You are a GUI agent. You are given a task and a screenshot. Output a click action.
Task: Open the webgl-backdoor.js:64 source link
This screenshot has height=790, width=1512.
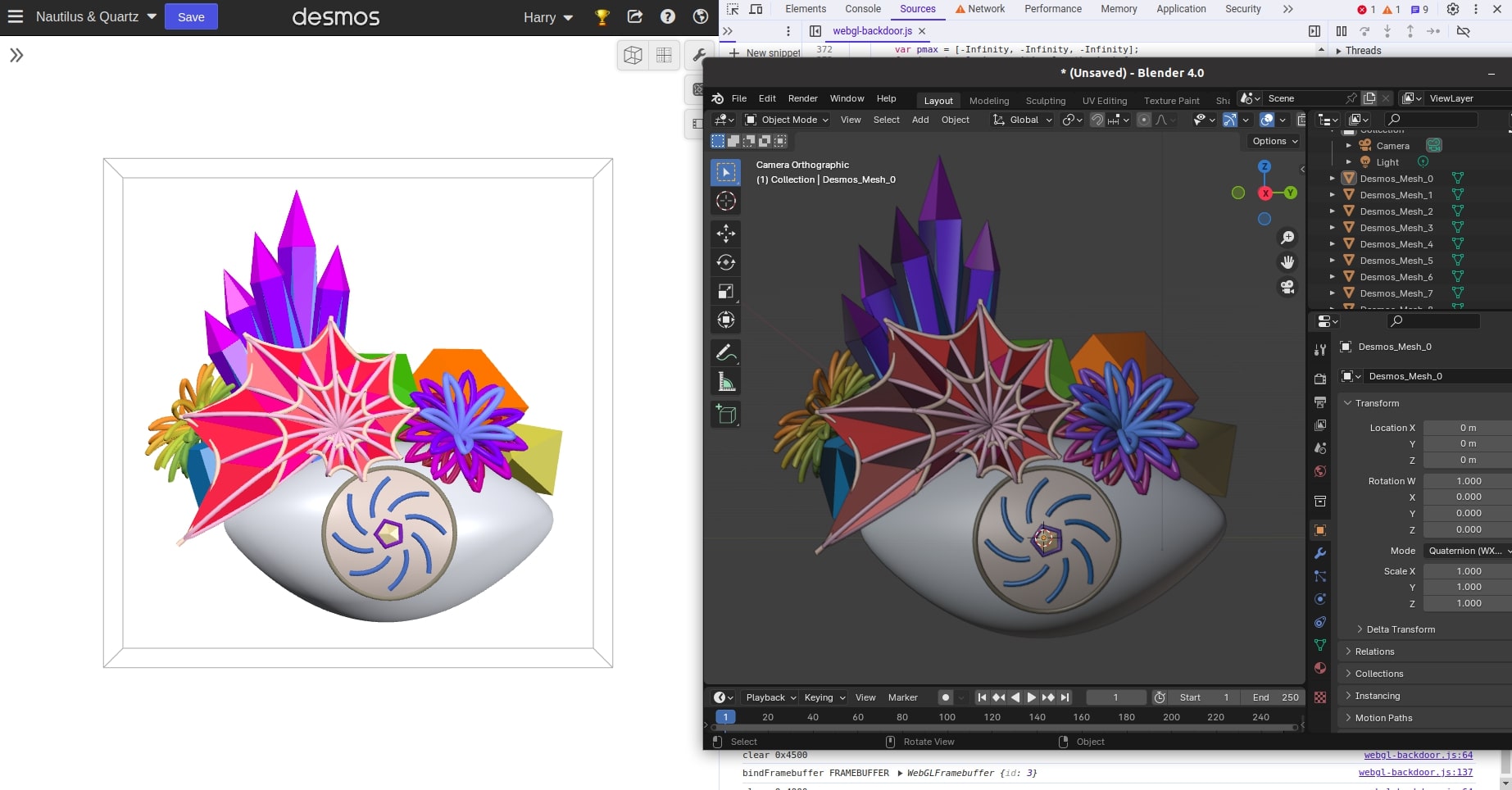pyautogui.click(x=1418, y=755)
